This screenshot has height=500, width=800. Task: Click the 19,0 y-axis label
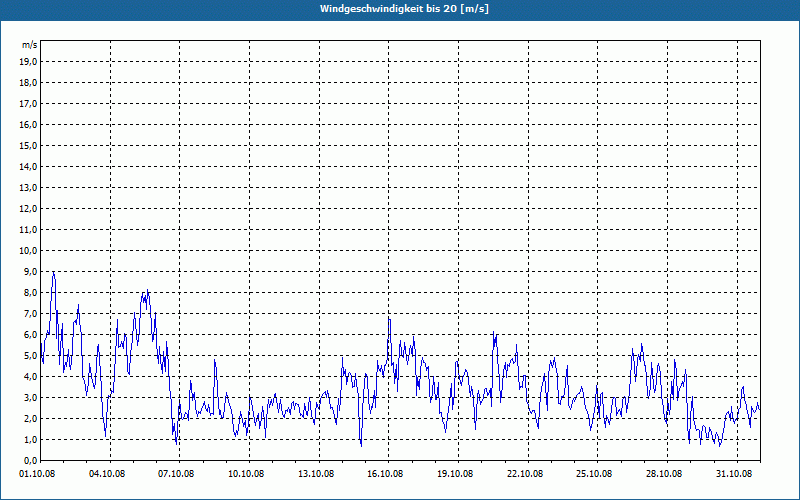tap(28, 62)
